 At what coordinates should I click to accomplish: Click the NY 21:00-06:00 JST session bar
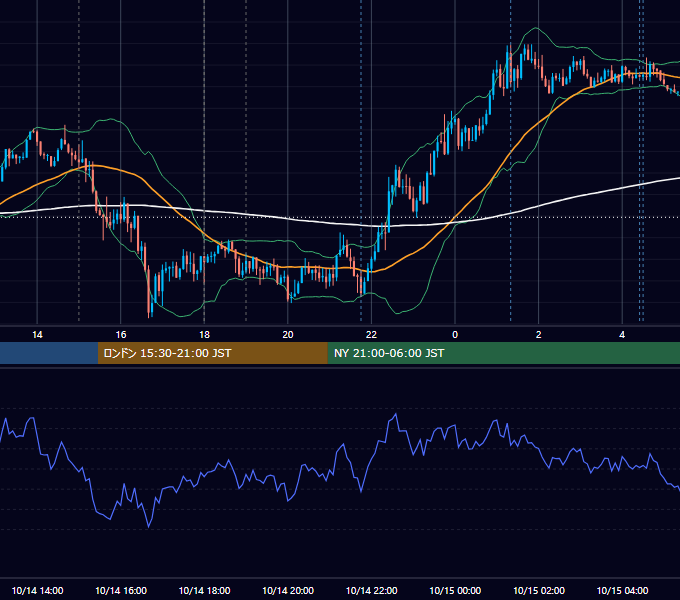pos(503,353)
